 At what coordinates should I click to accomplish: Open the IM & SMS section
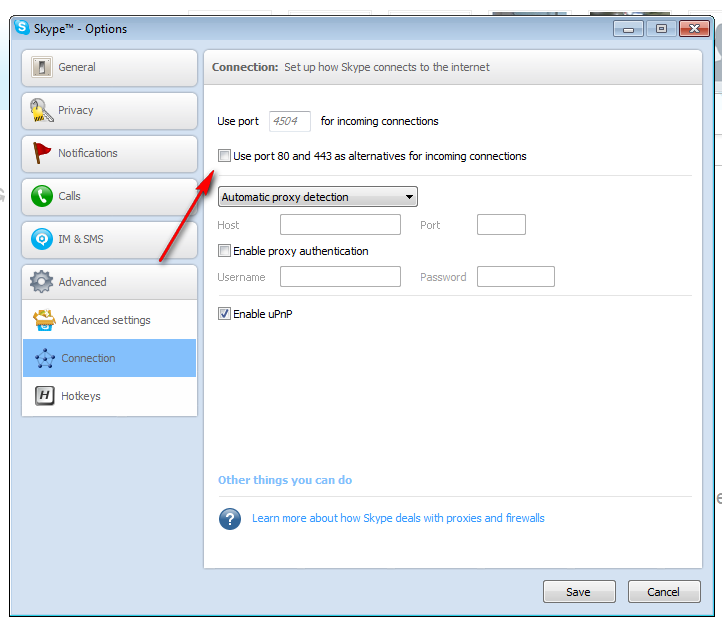click(x=110, y=240)
